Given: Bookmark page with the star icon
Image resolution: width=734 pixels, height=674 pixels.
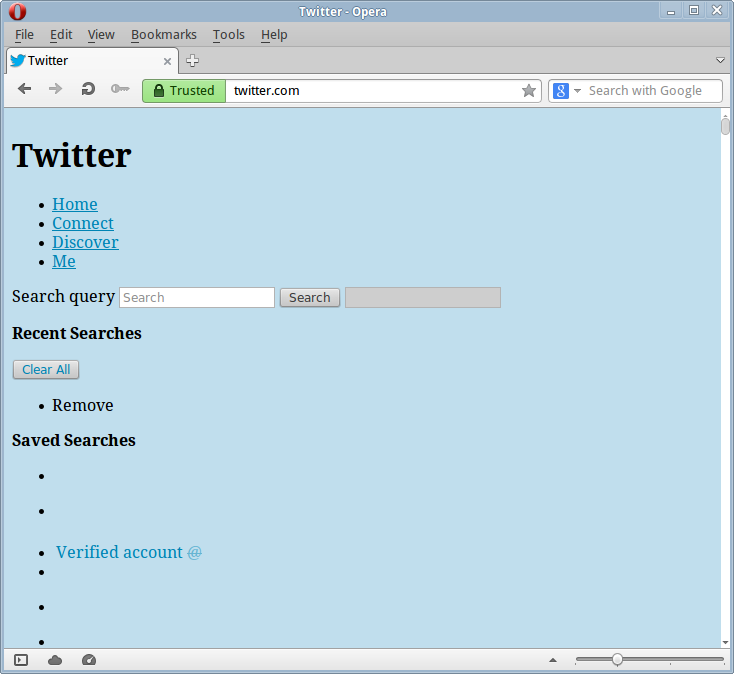Looking at the screenshot, I should pos(528,90).
